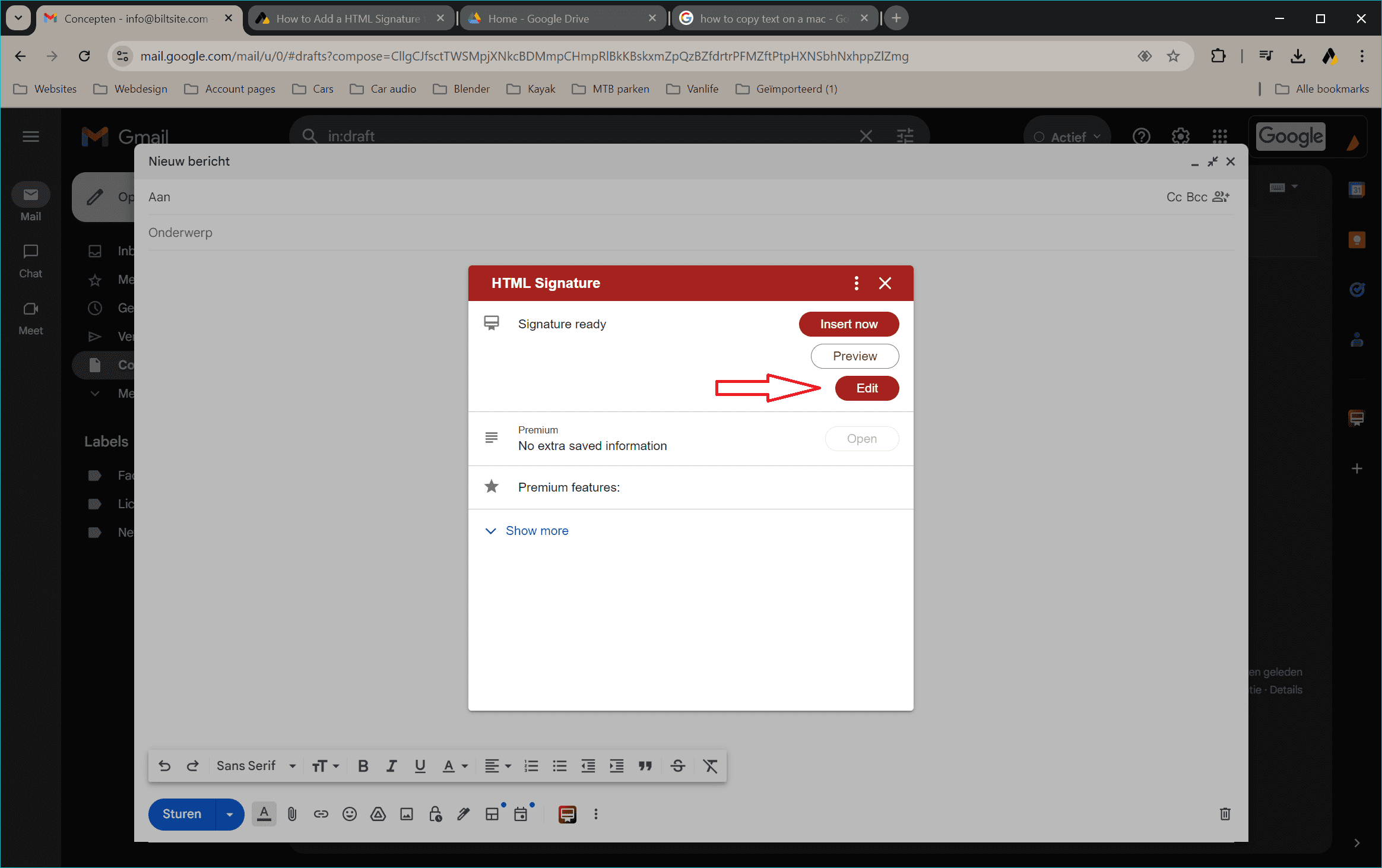This screenshot has height=868, width=1382.
Task: Exit full-screen compose view
Action: point(1213,161)
